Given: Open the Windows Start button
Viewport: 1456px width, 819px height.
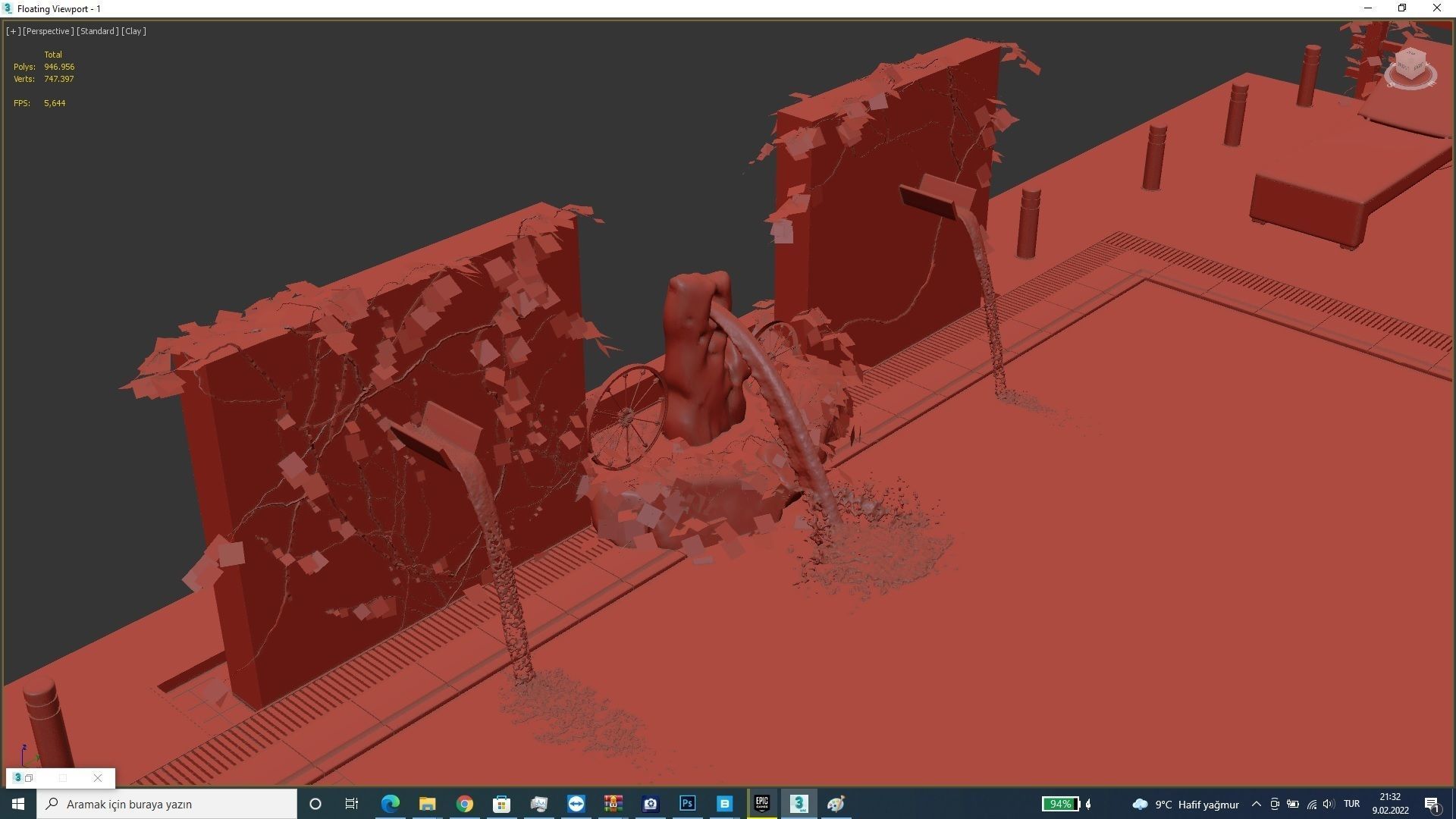Looking at the screenshot, I should pyautogui.click(x=18, y=804).
